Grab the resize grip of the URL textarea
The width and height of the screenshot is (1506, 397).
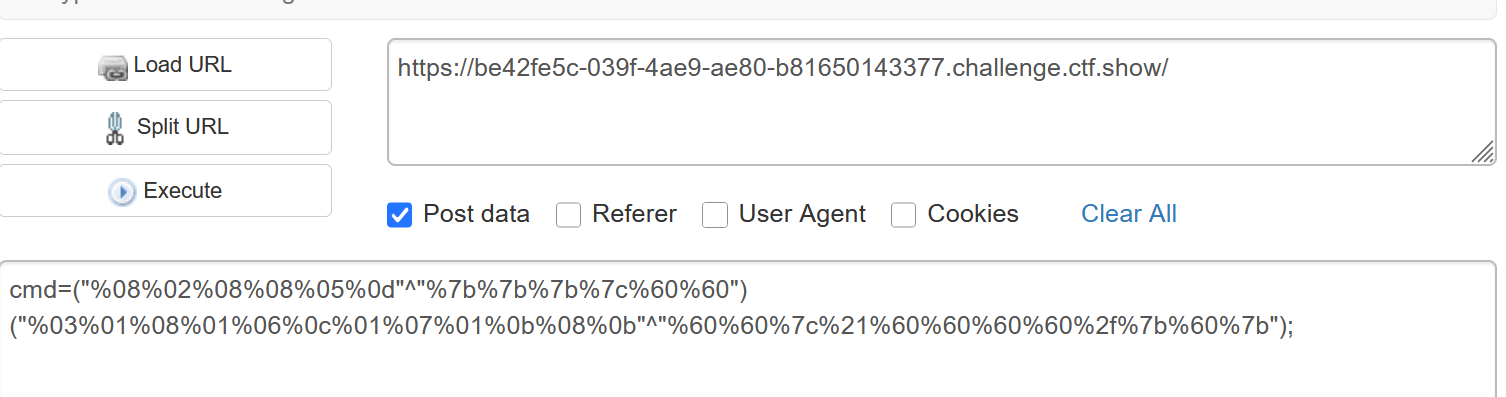point(1482,152)
